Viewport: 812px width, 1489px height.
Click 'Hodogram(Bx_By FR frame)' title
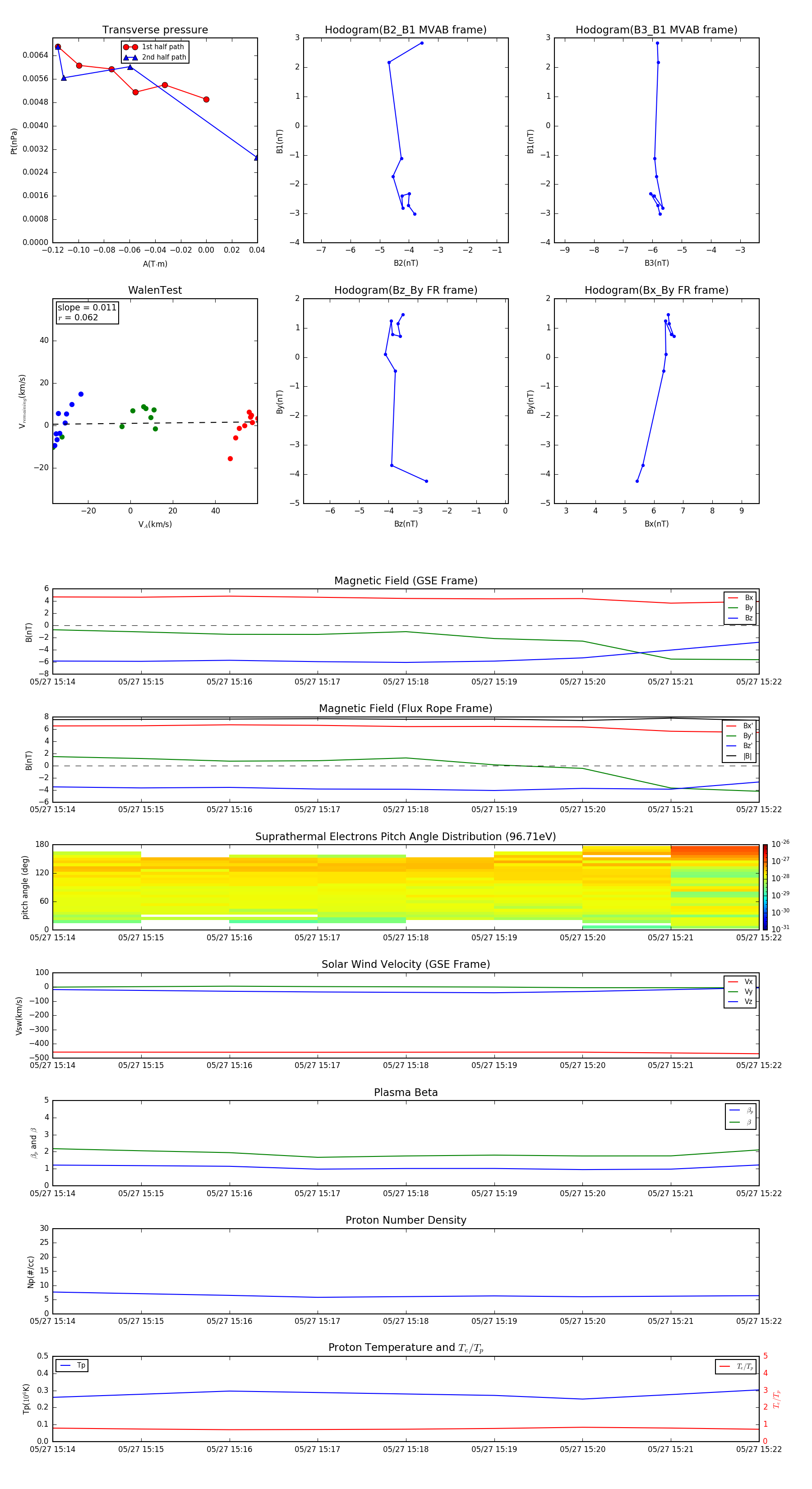[x=656, y=290]
